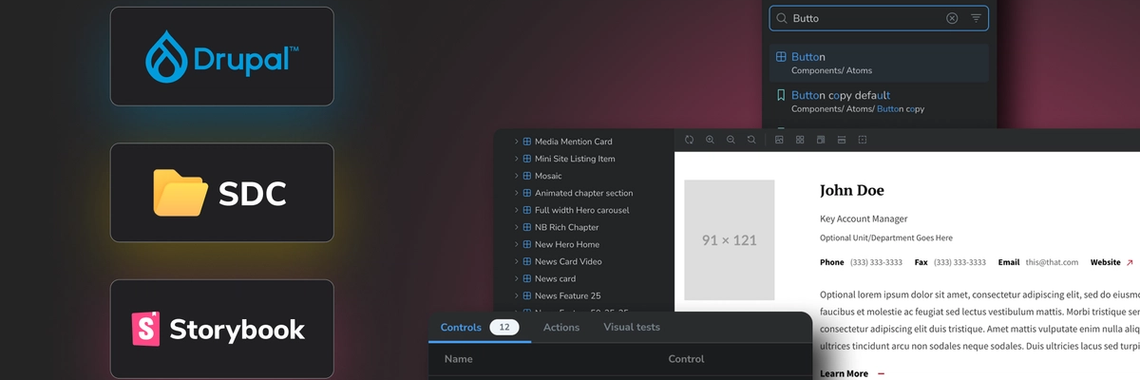Click the this@that.com email address
The width and height of the screenshot is (1140, 380).
click(x=1052, y=262)
